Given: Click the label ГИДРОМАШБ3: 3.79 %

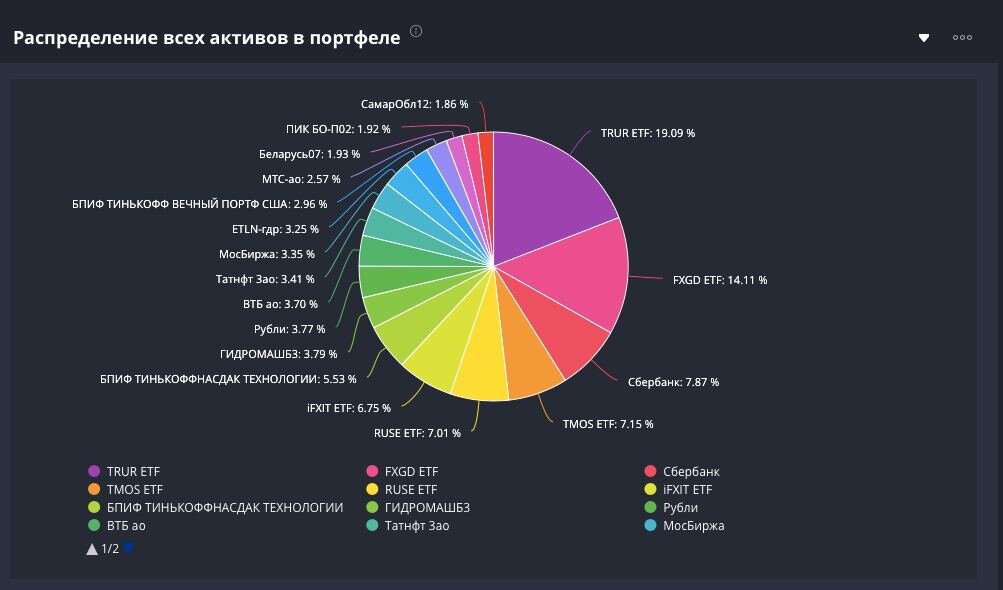Looking at the screenshot, I should 278,354.
